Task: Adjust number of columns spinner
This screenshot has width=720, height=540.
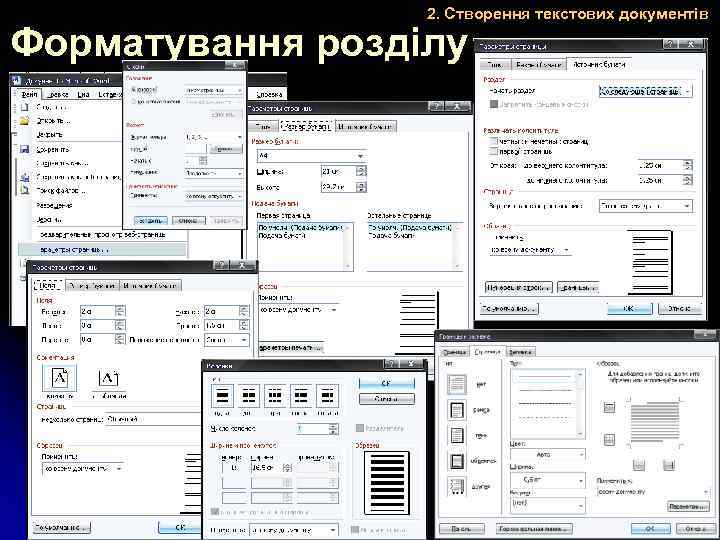Action: click(x=334, y=429)
